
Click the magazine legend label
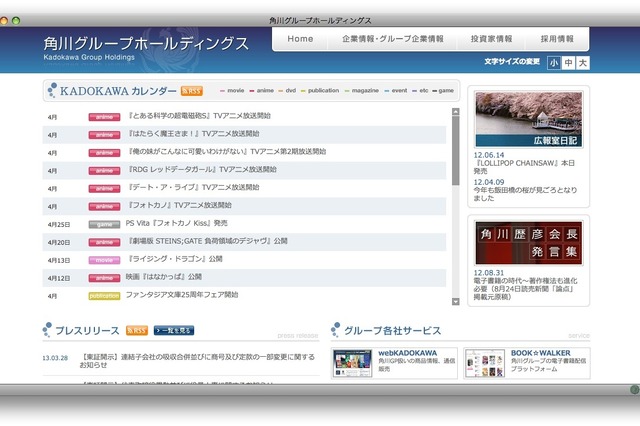365,91
